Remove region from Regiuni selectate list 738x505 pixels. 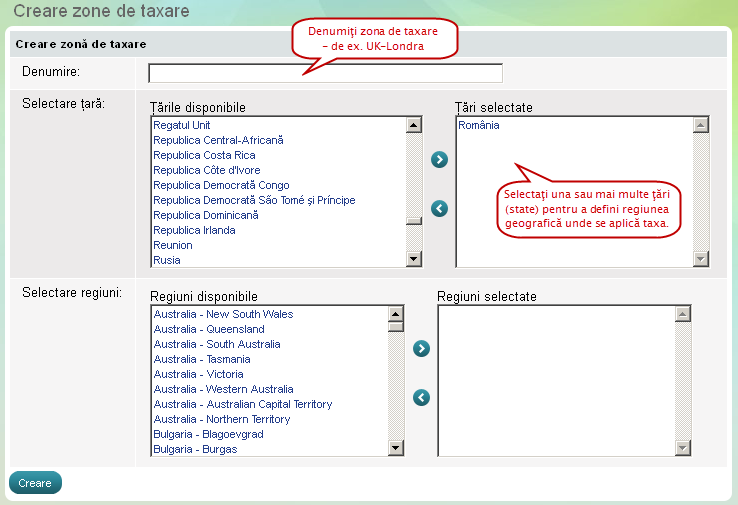(x=422, y=398)
